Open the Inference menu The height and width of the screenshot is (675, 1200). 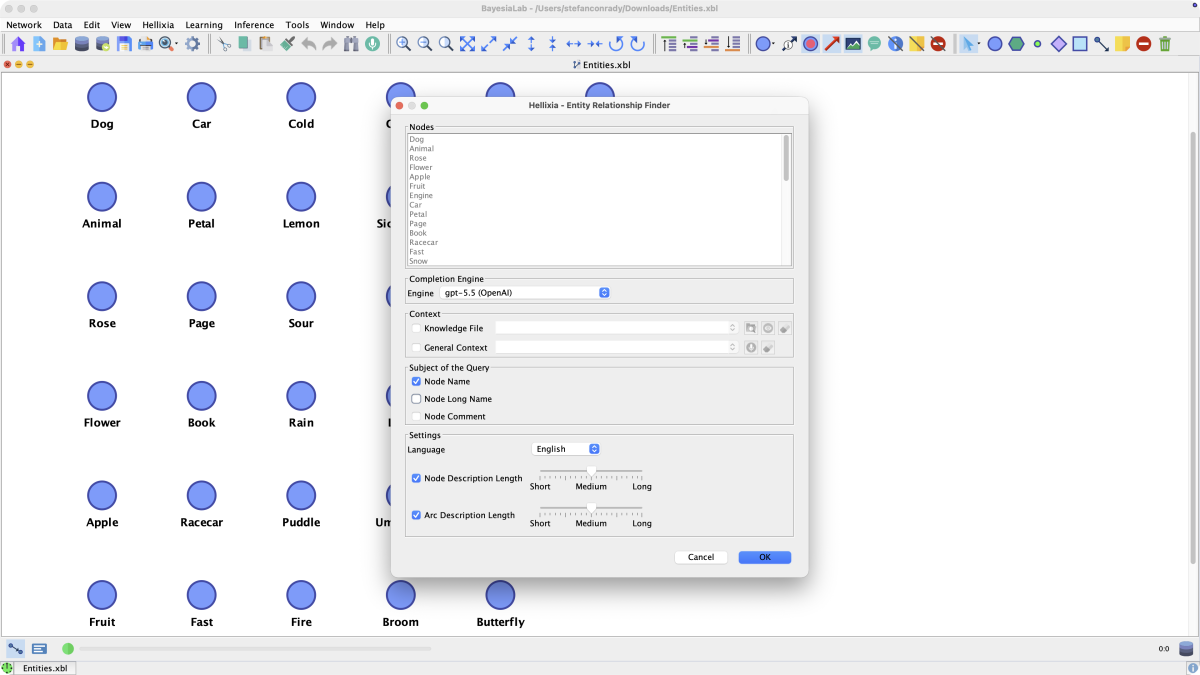[x=254, y=25]
